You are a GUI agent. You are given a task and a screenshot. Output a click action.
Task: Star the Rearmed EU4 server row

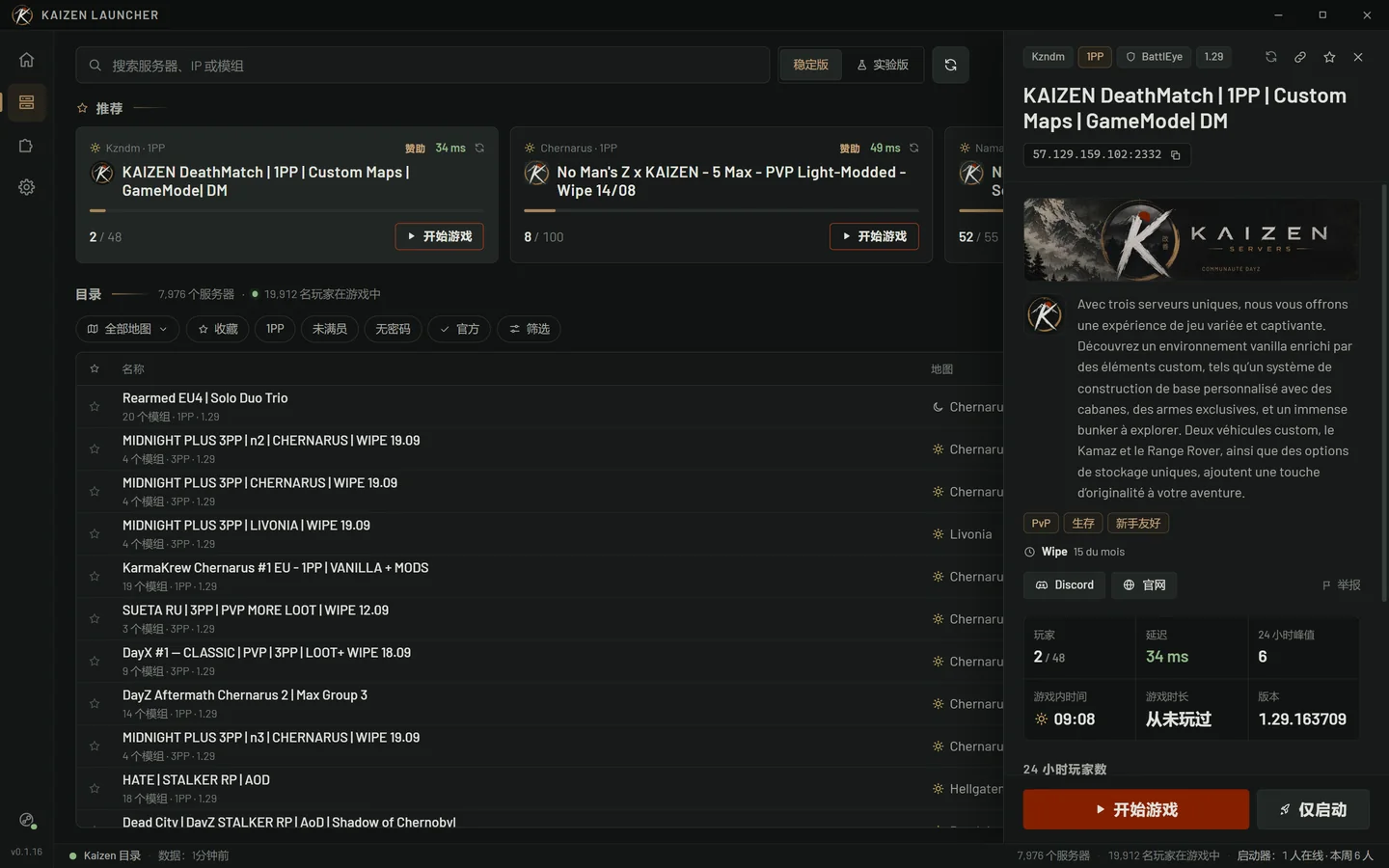click(95, 407)
